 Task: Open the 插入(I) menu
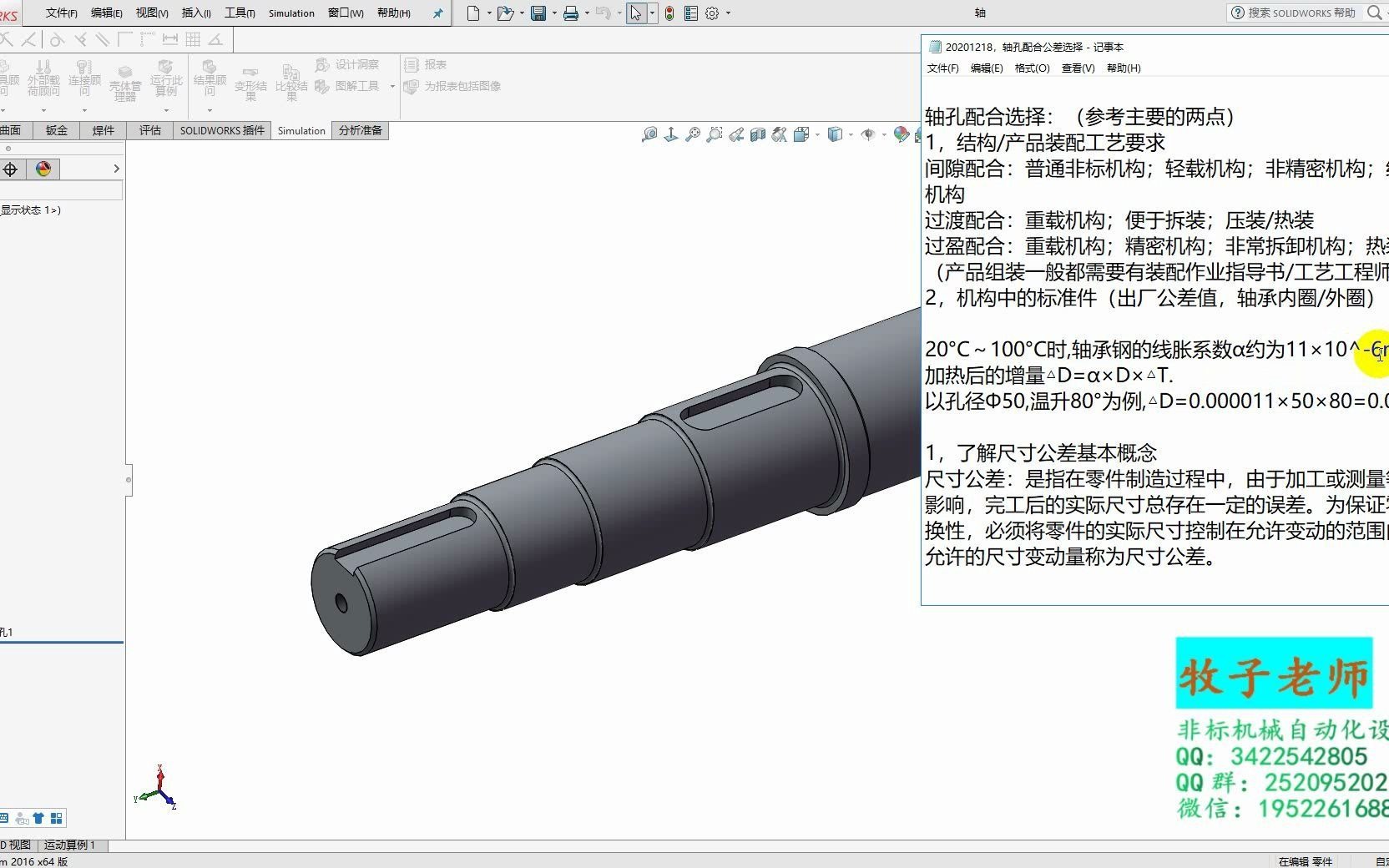[x=196, y=13]
